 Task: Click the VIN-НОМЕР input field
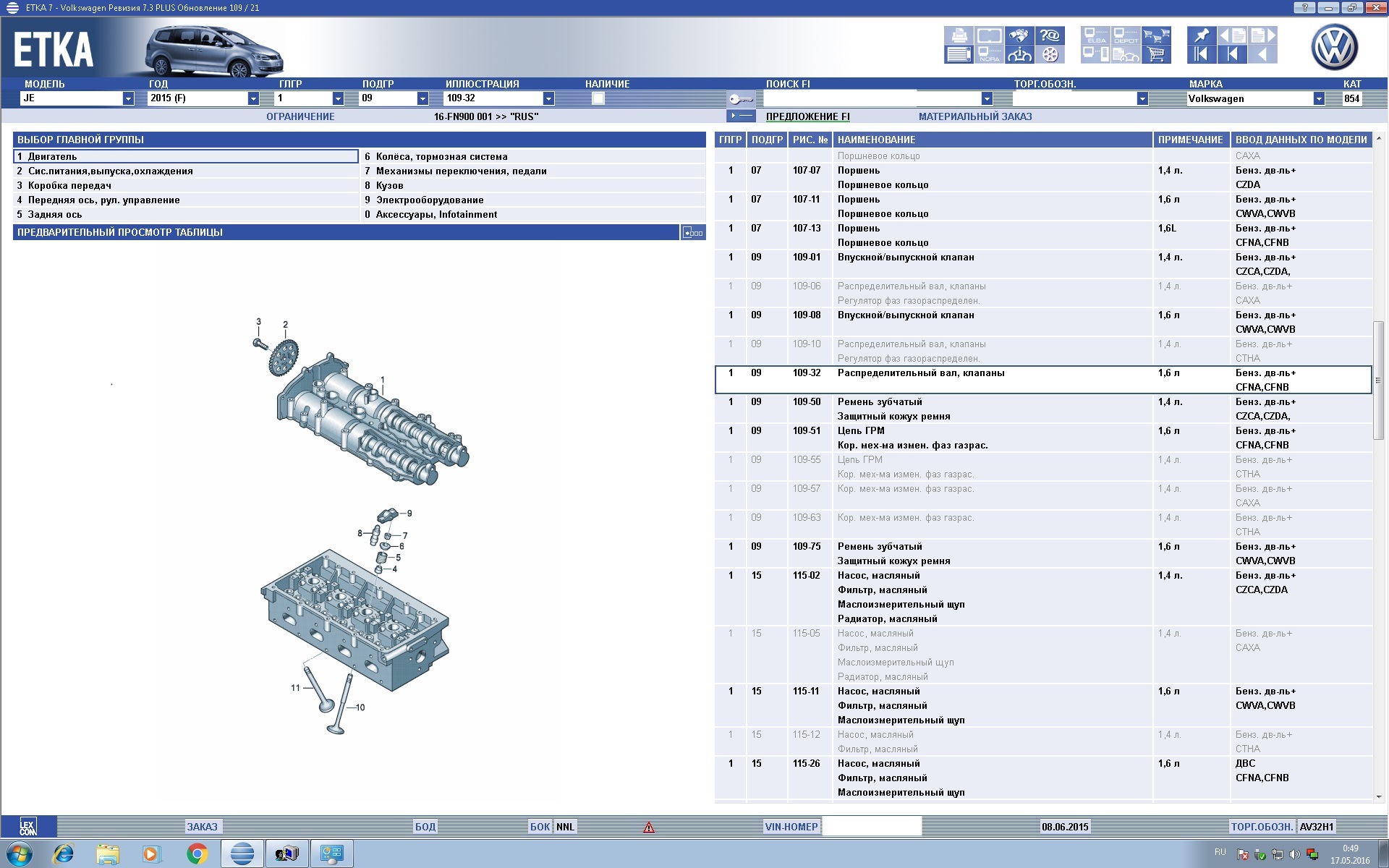tap(871, 827)
